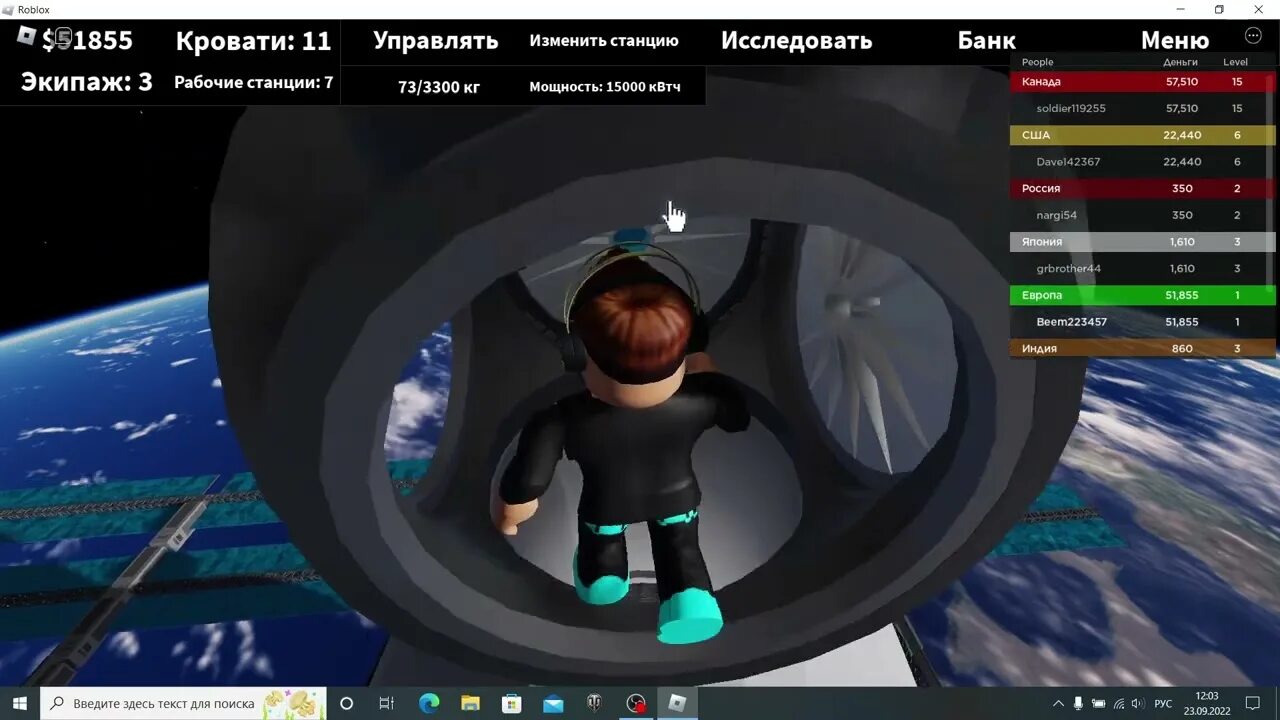Open File Explorer from the taskbar
Screen dimensions: 1280x720
470,703
